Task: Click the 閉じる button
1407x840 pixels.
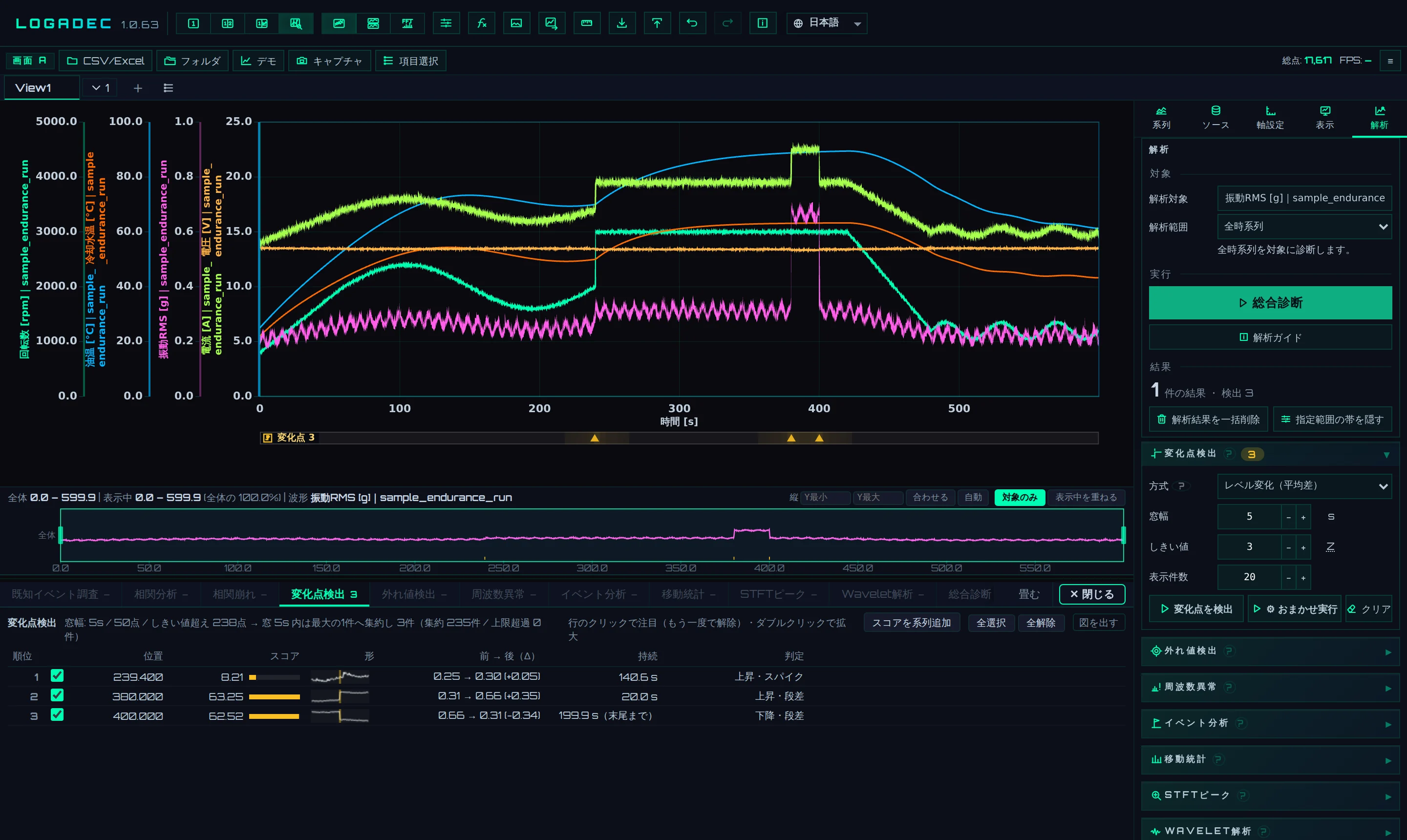Action: [1091, 594]
